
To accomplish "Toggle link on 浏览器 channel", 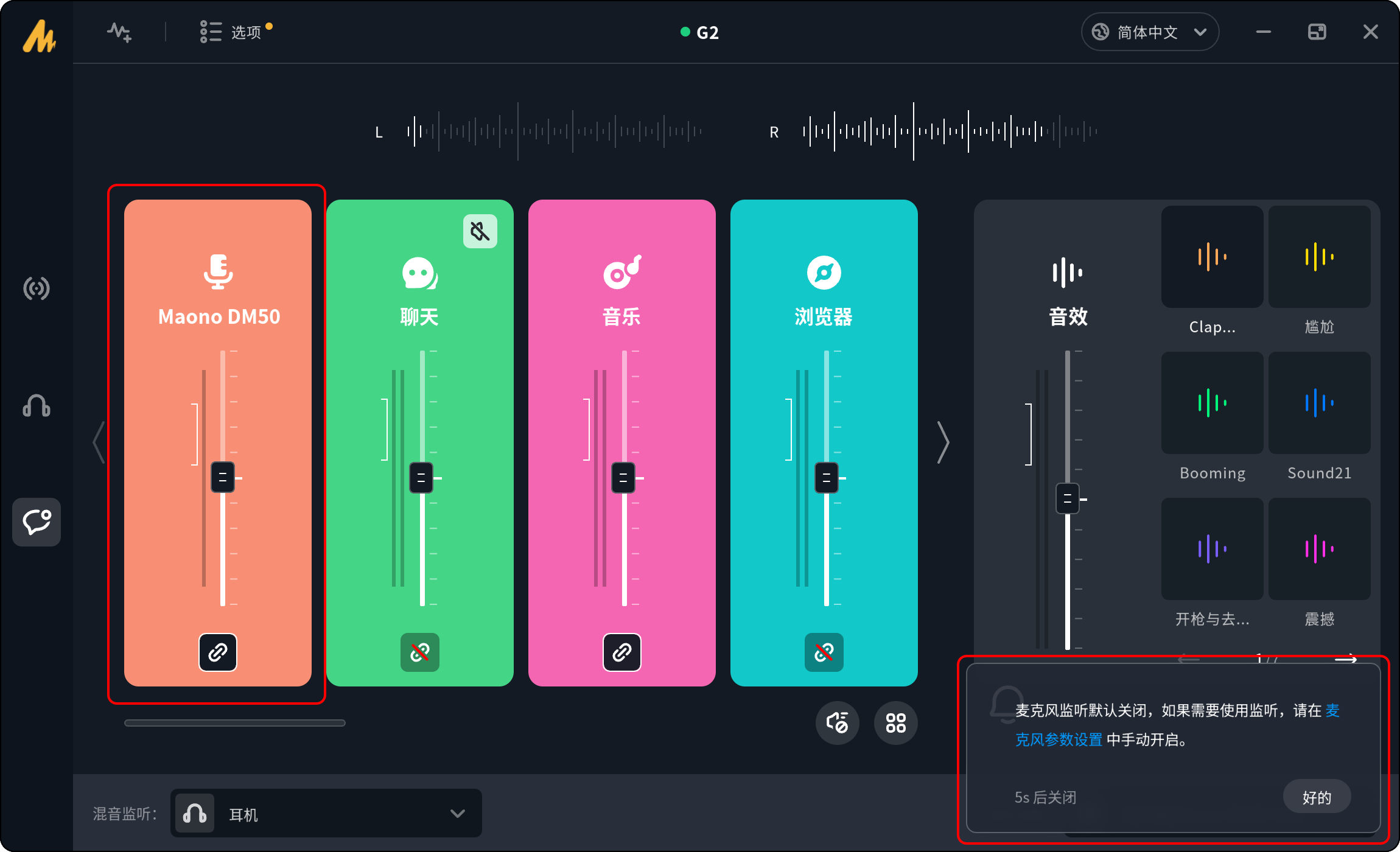I will [824, 652].
